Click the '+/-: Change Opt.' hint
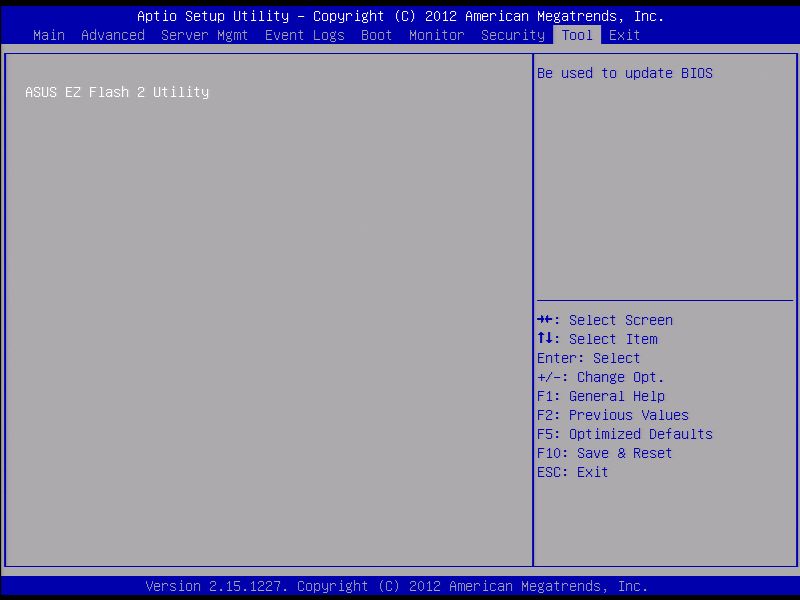 [601, 378]
